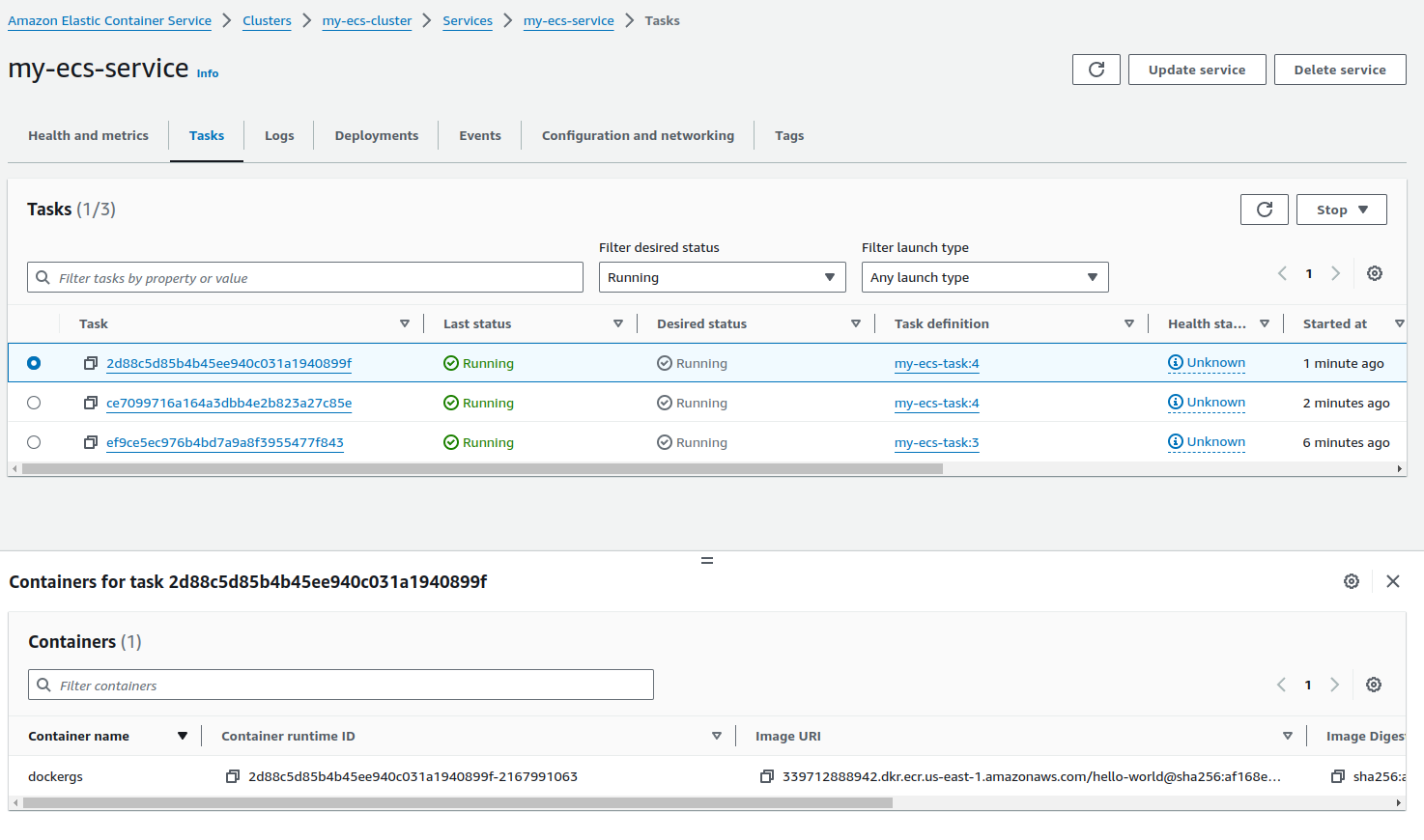Focus the Filter tasks by property field
The height and width of the screenshot is (840, 1424).
click(x=305, y=277)
